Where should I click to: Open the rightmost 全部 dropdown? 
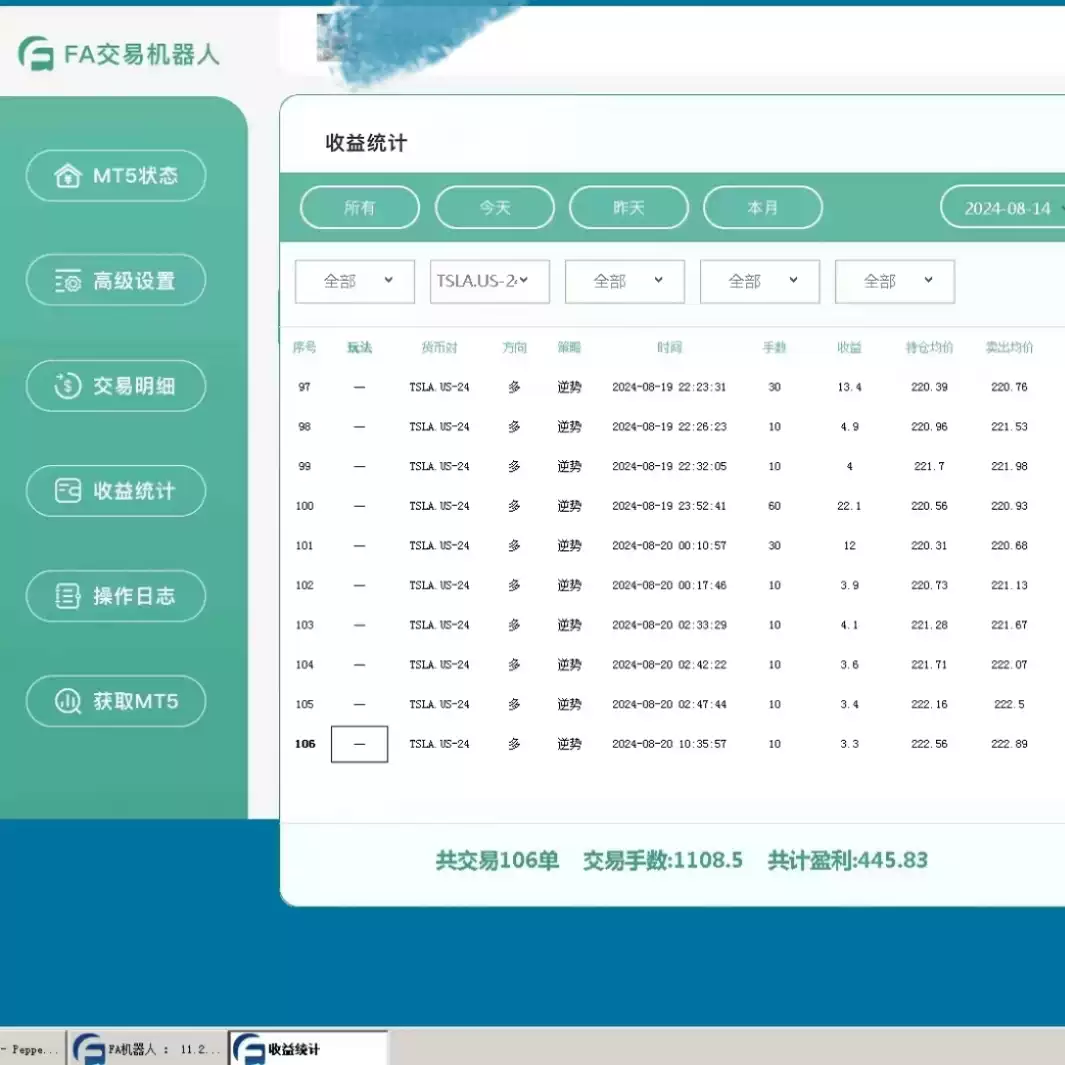pyautogui.click(x=895, y=281)
